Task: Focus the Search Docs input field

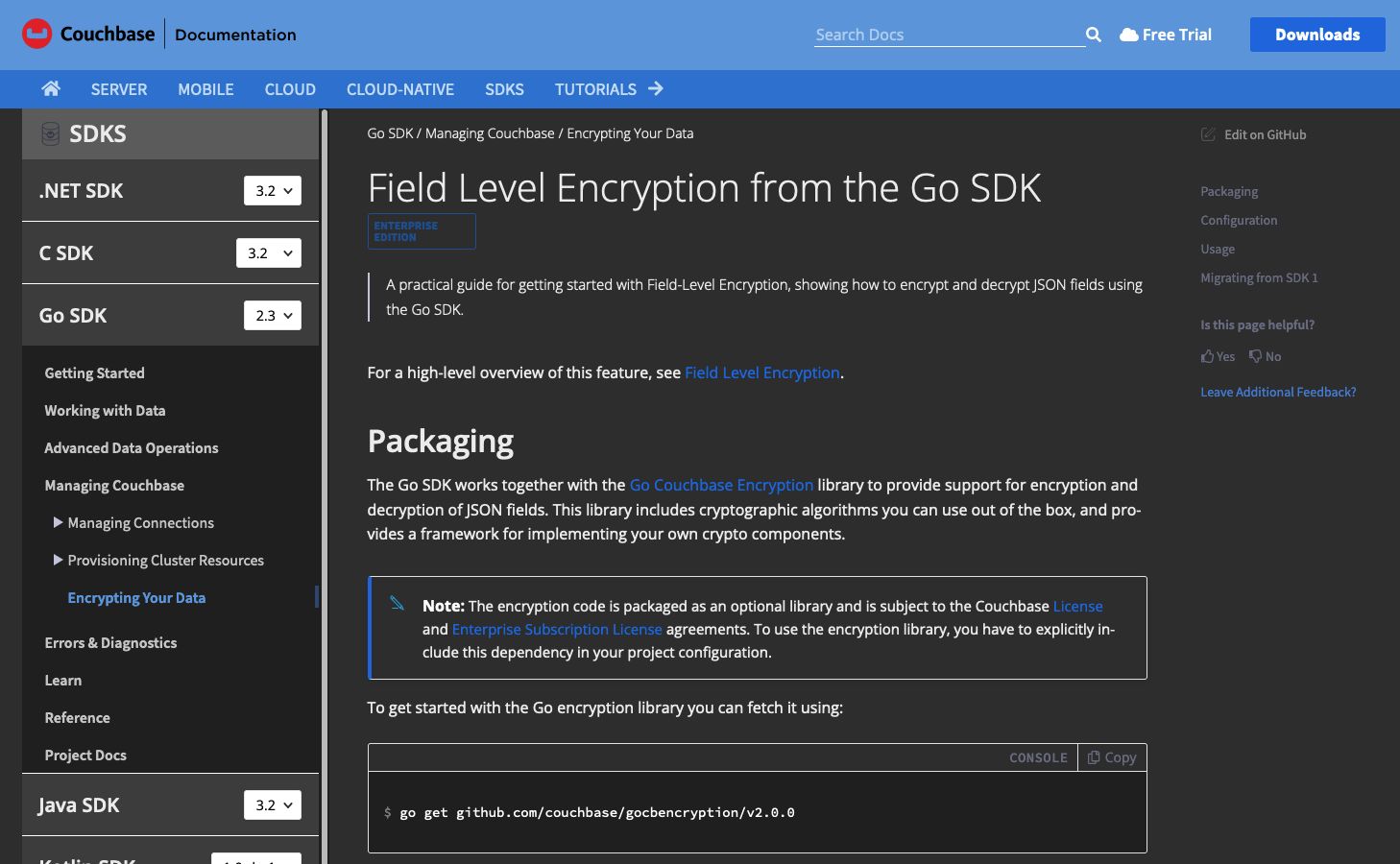Action: click(949, 35)
